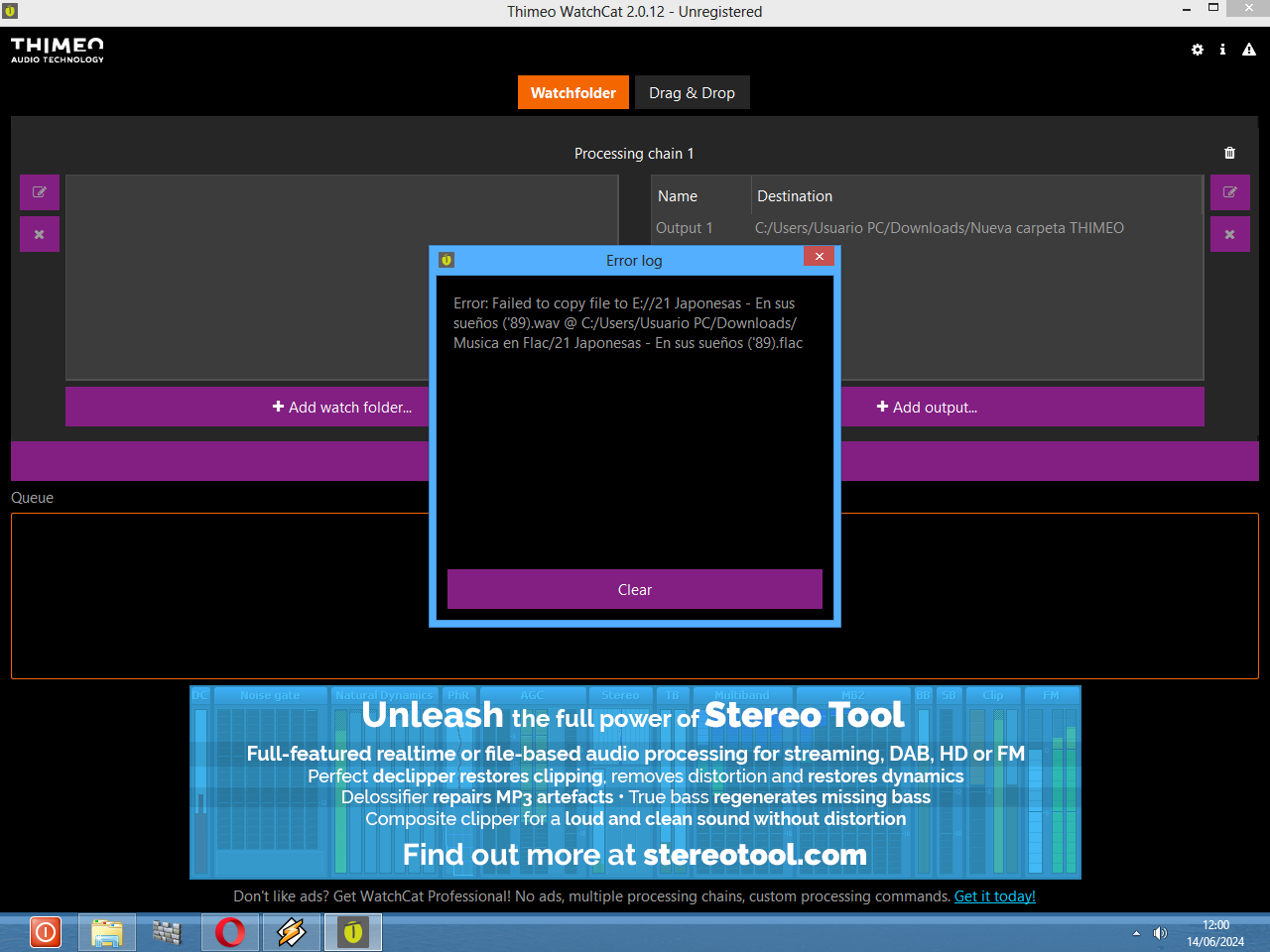Click the volume speaker tray icon
This screenshot has width=1270, height=952.
click(1160, 933)
